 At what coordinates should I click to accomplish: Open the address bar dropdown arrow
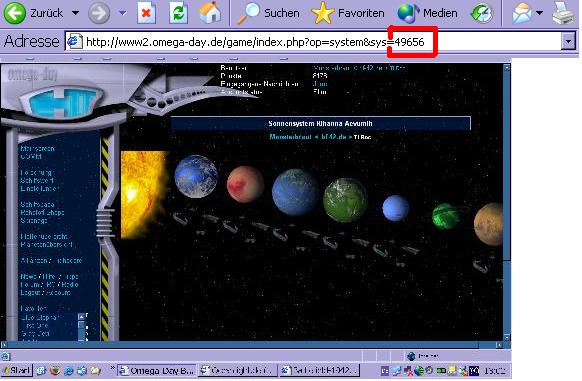[568, 42]
